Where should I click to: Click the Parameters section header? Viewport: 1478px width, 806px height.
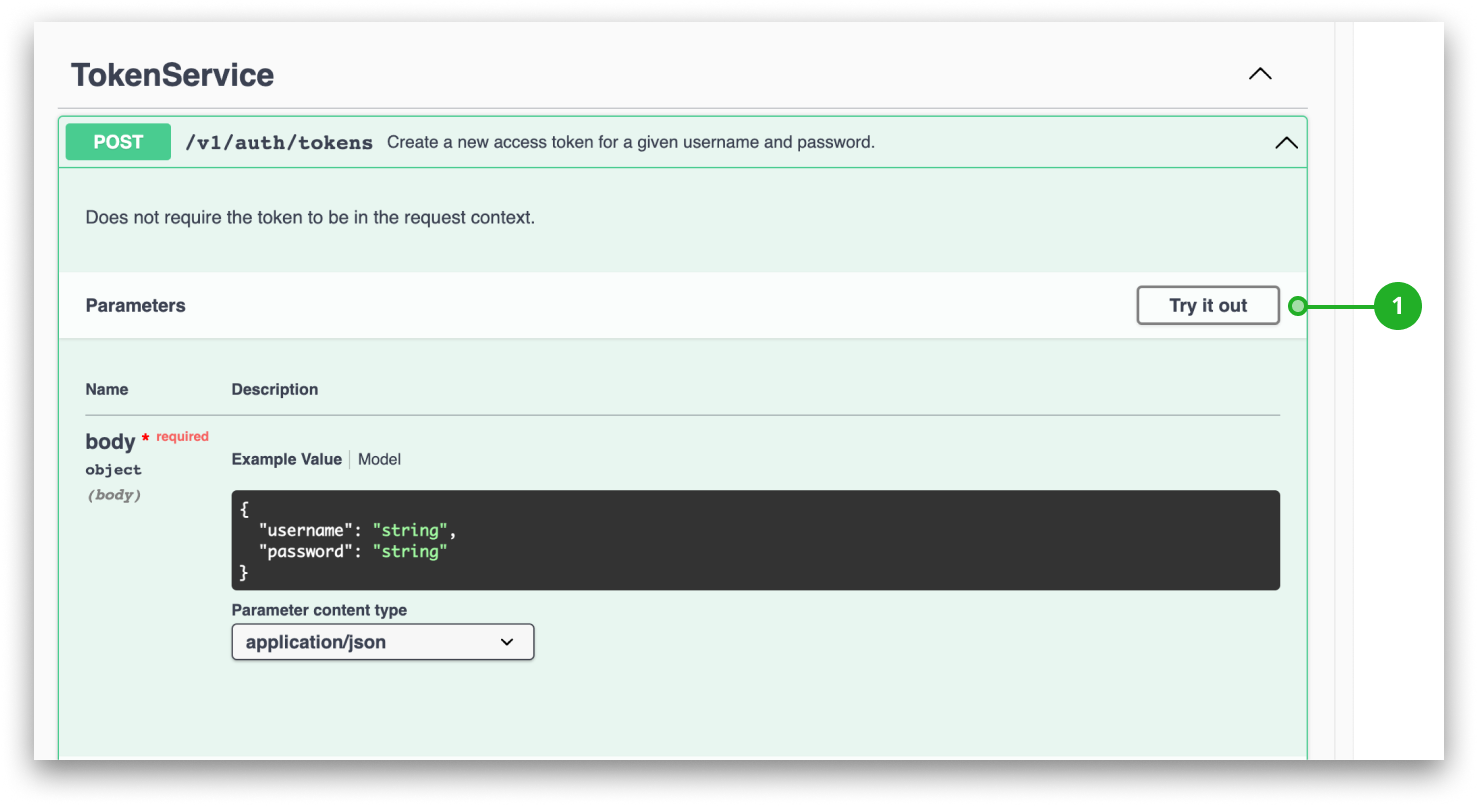[135, 305]
